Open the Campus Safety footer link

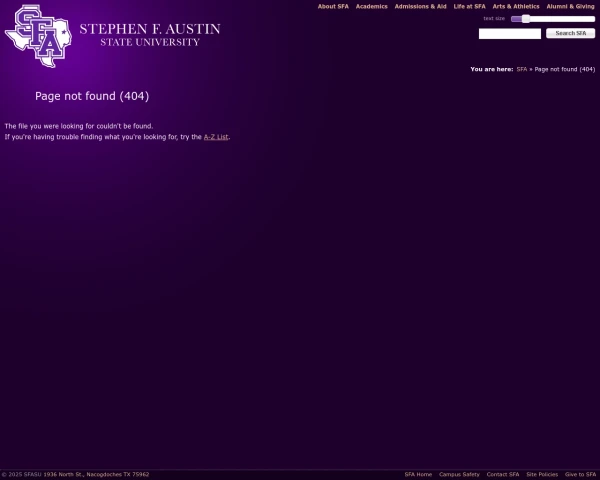click(x=459, y=474)
